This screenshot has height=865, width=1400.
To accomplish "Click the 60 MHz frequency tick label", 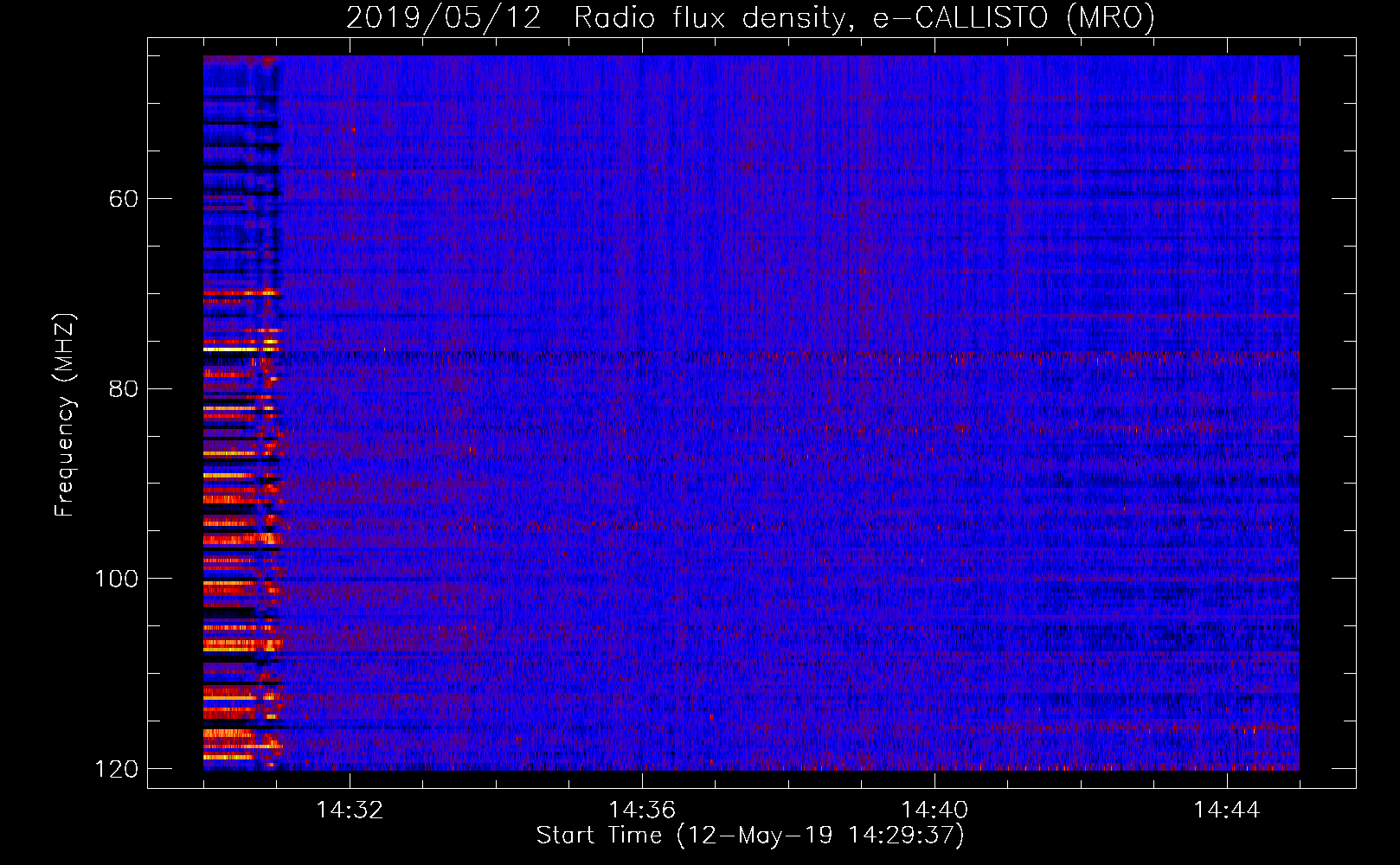I will [x=123, y=199].
